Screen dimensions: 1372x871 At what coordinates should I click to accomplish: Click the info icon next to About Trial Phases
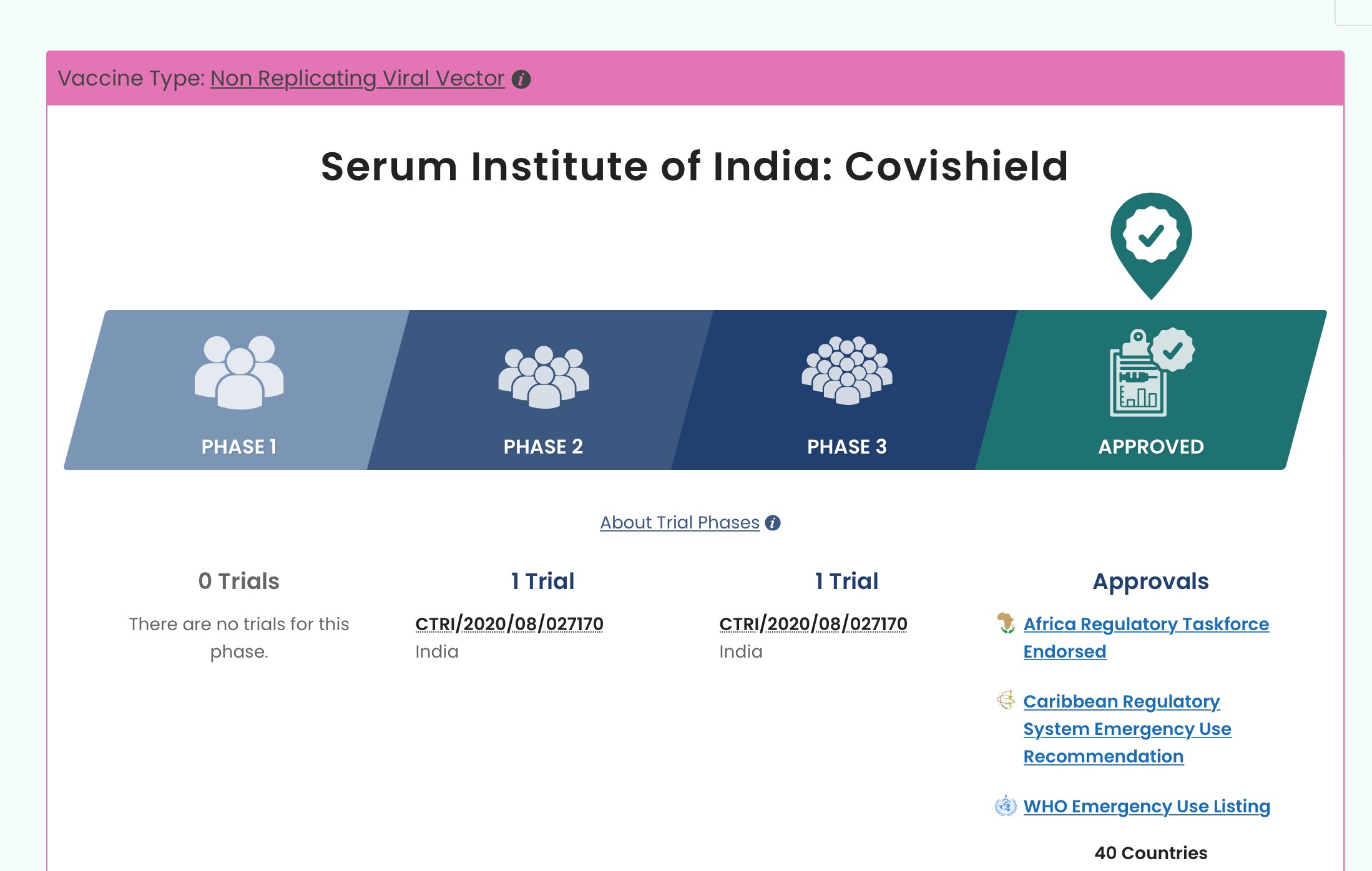click(x=773, y=523)
